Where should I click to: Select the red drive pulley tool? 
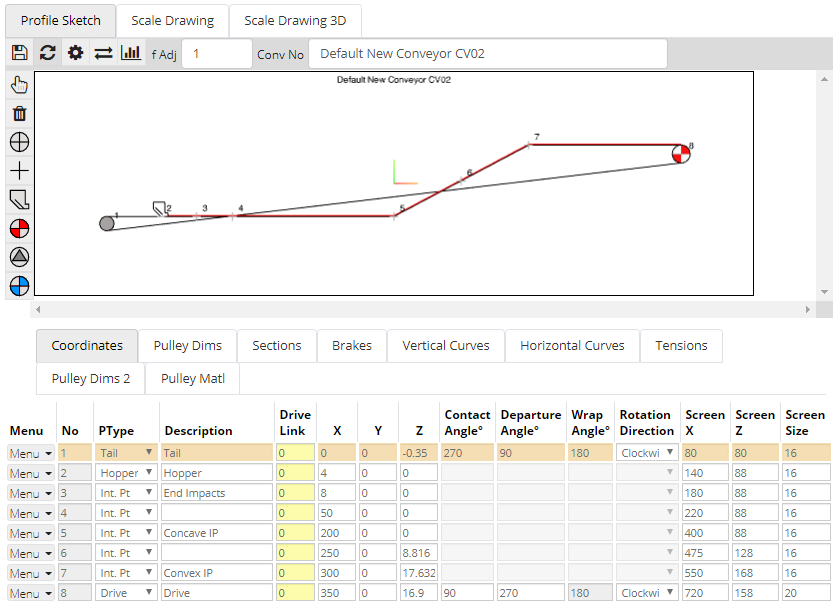[19, 228]
